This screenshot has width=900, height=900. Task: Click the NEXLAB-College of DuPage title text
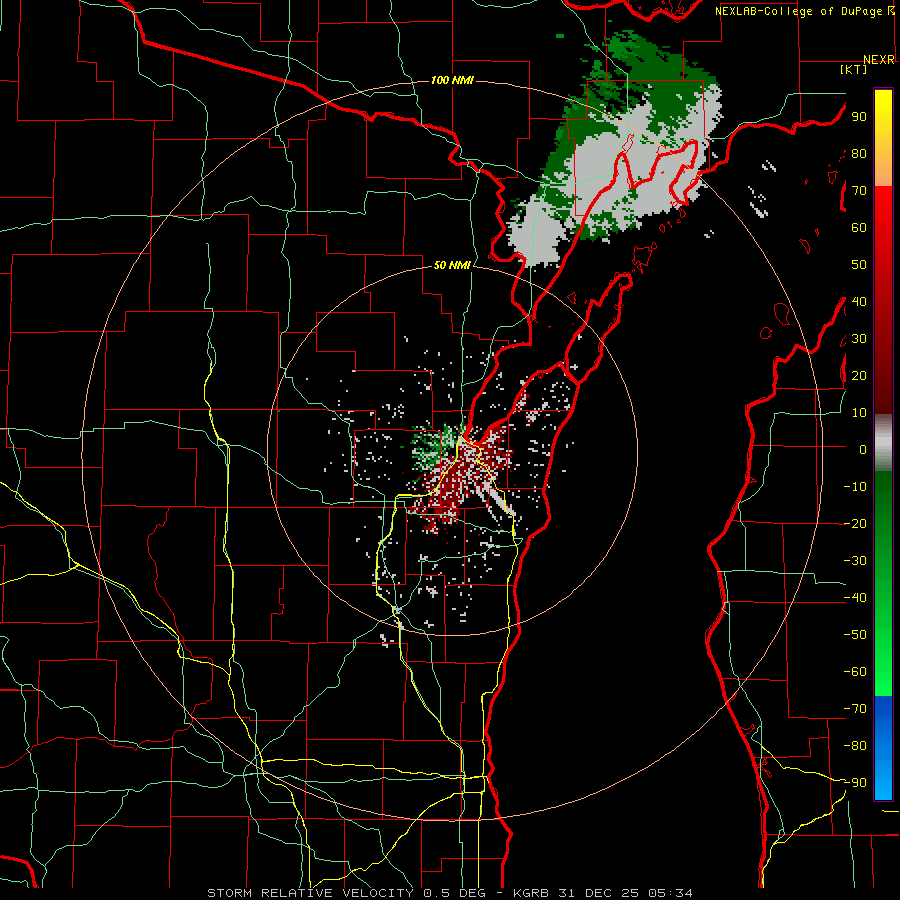coord(800,11)
